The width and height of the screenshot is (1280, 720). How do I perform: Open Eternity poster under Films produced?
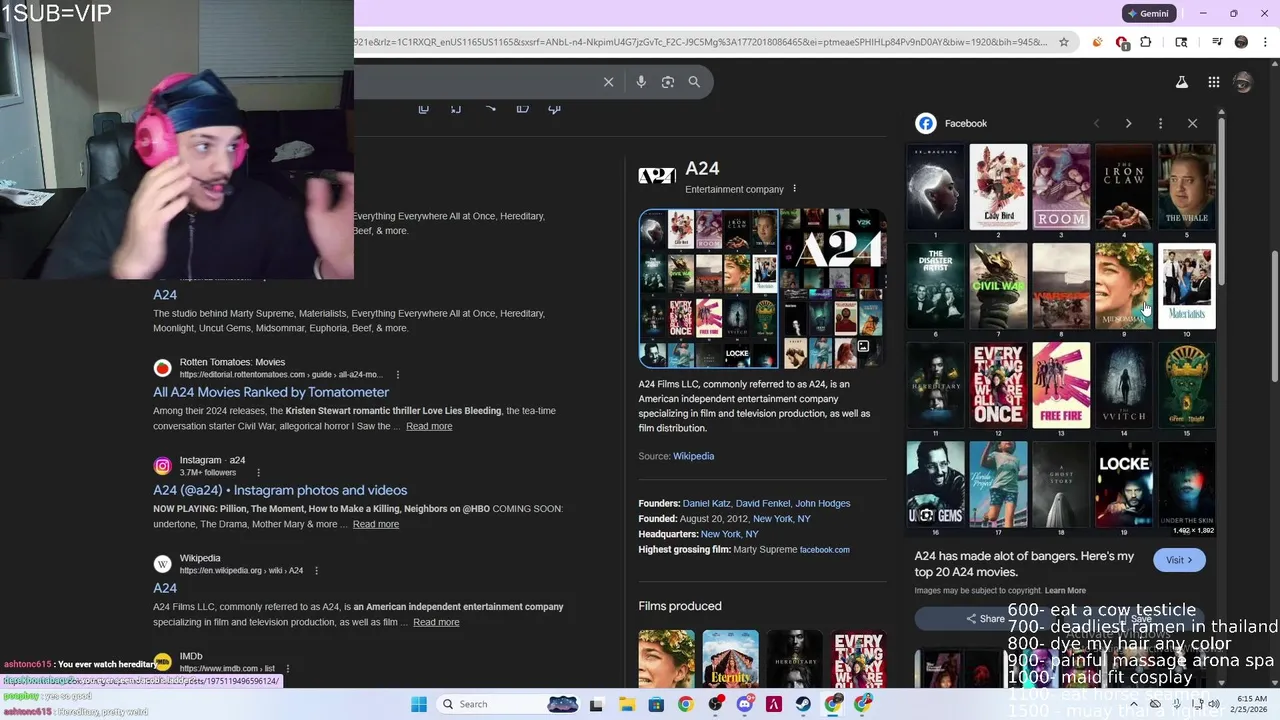click(730, 658)
